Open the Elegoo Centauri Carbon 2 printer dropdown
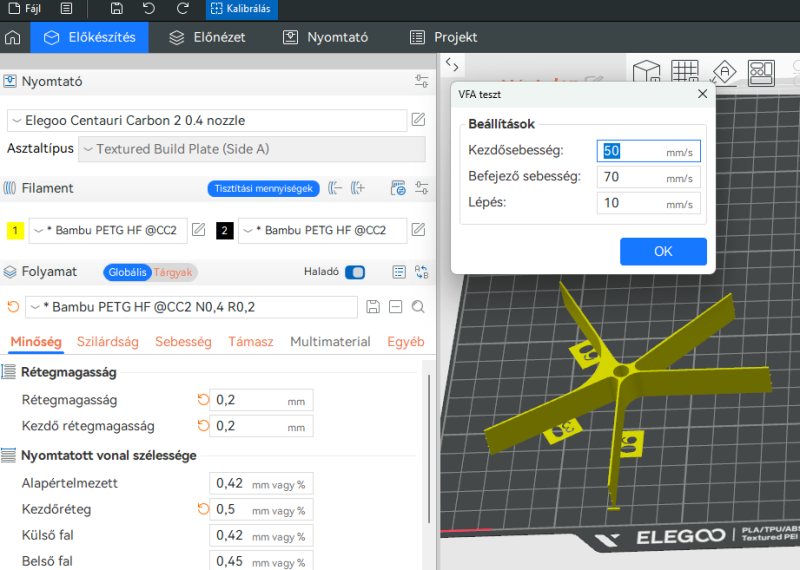This screenshot has height=570, width=800. coord(207,121)
